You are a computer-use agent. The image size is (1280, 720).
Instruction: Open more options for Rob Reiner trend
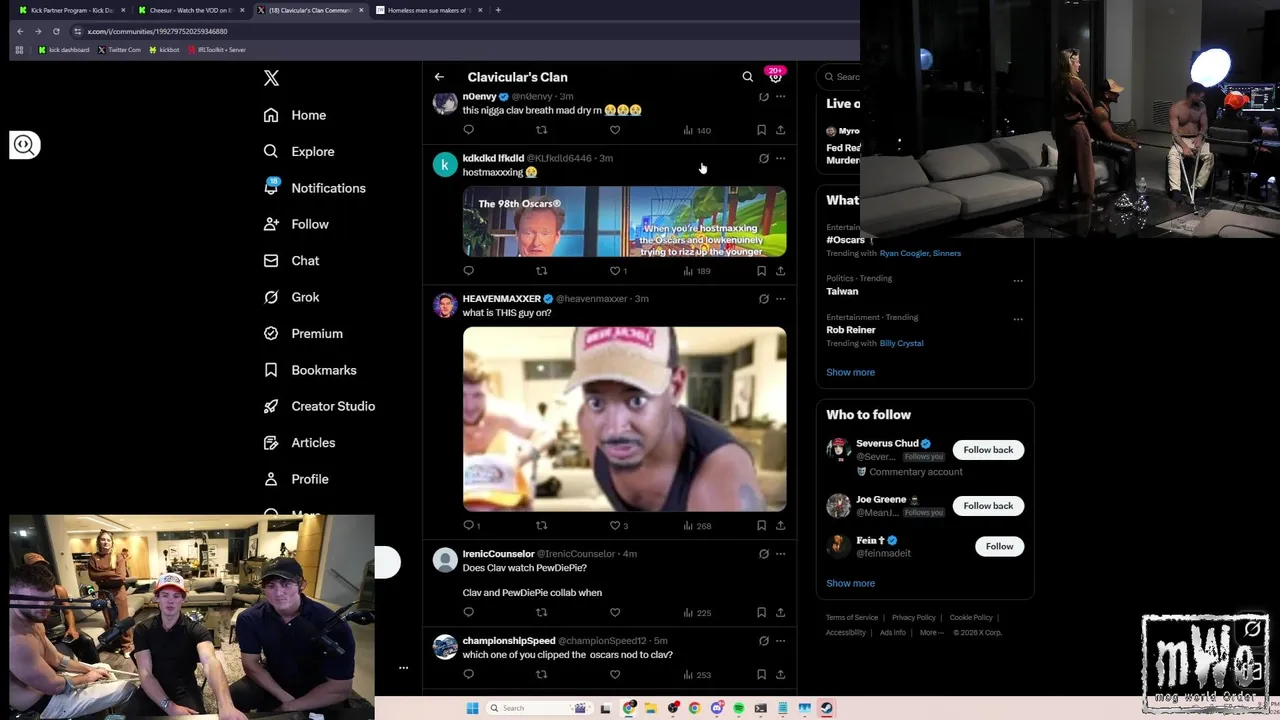pos(1018,320)
